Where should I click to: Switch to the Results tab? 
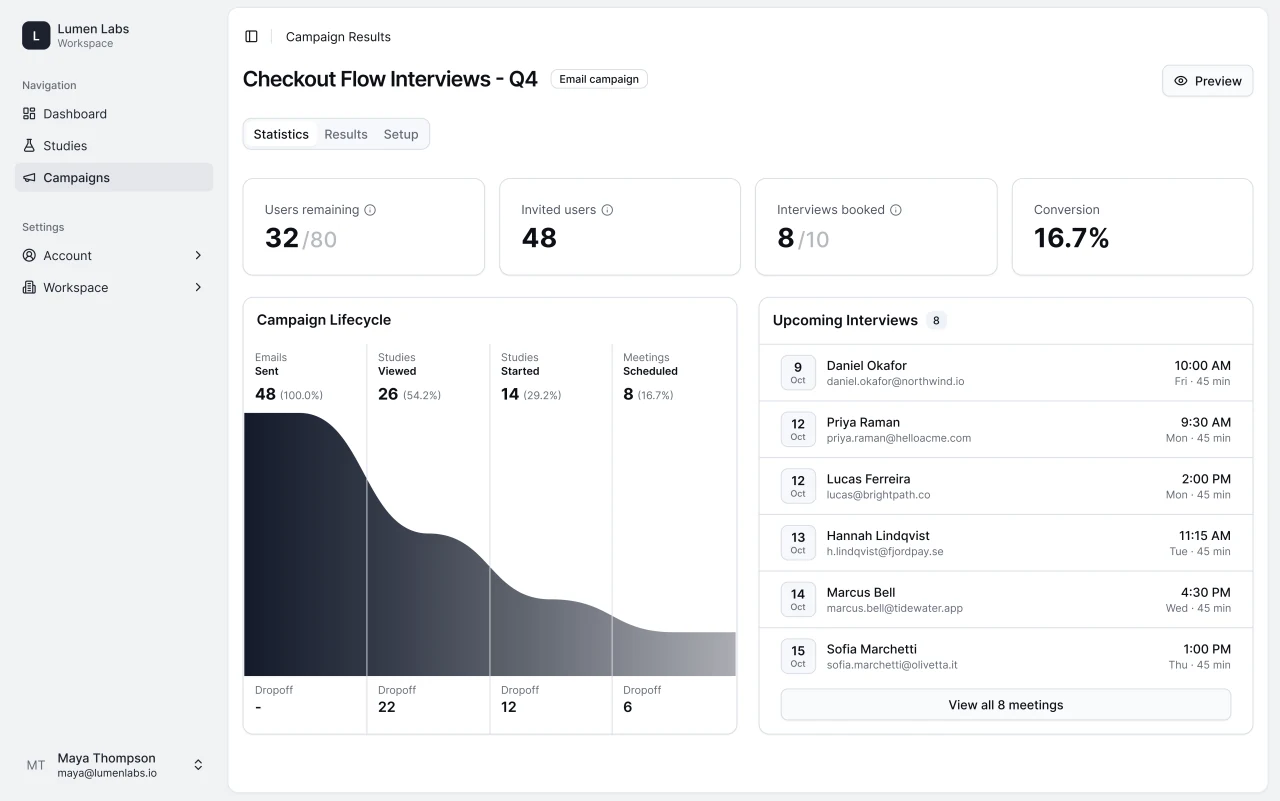[x=346, y=134]
